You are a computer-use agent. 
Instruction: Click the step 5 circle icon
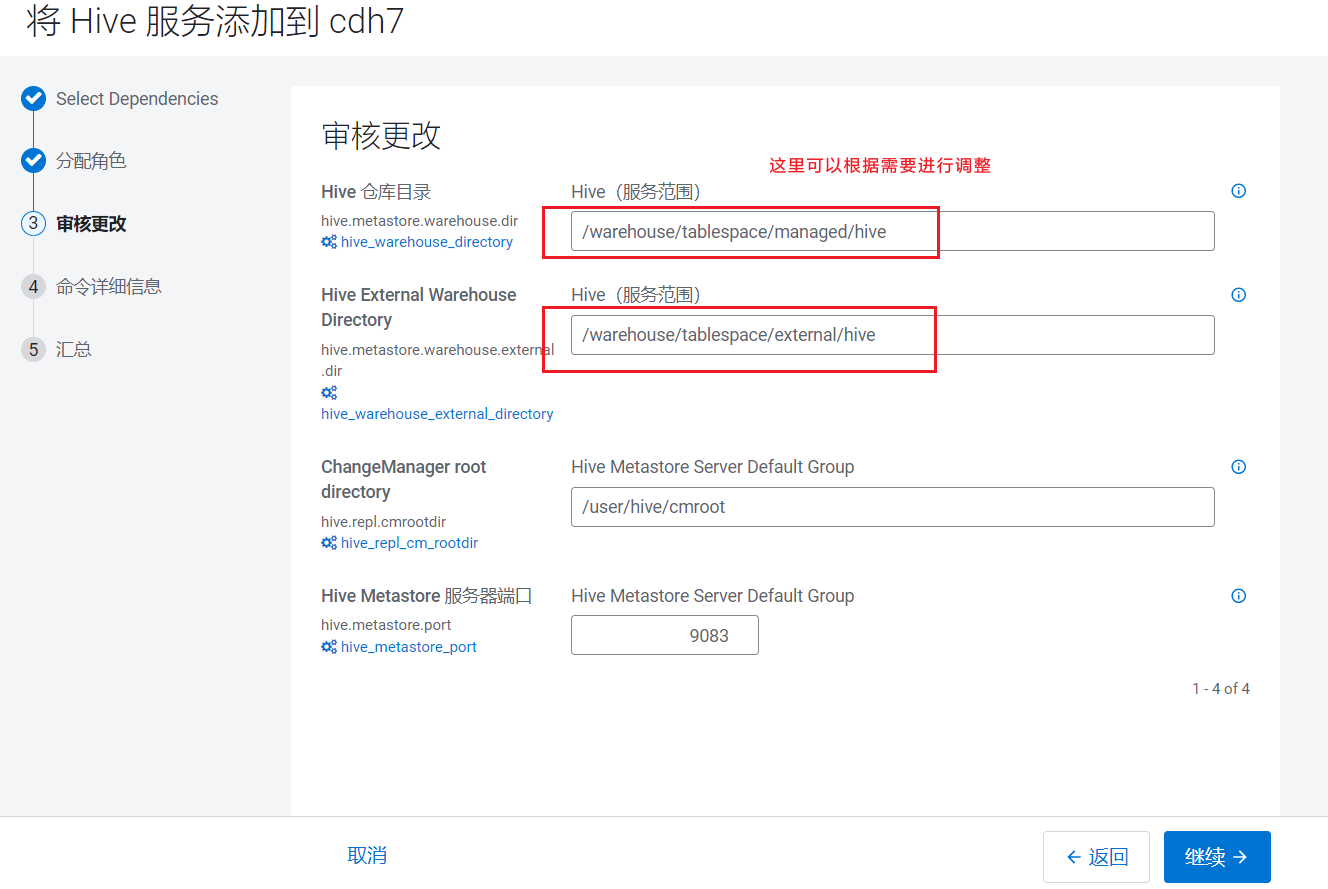[33, 350]
